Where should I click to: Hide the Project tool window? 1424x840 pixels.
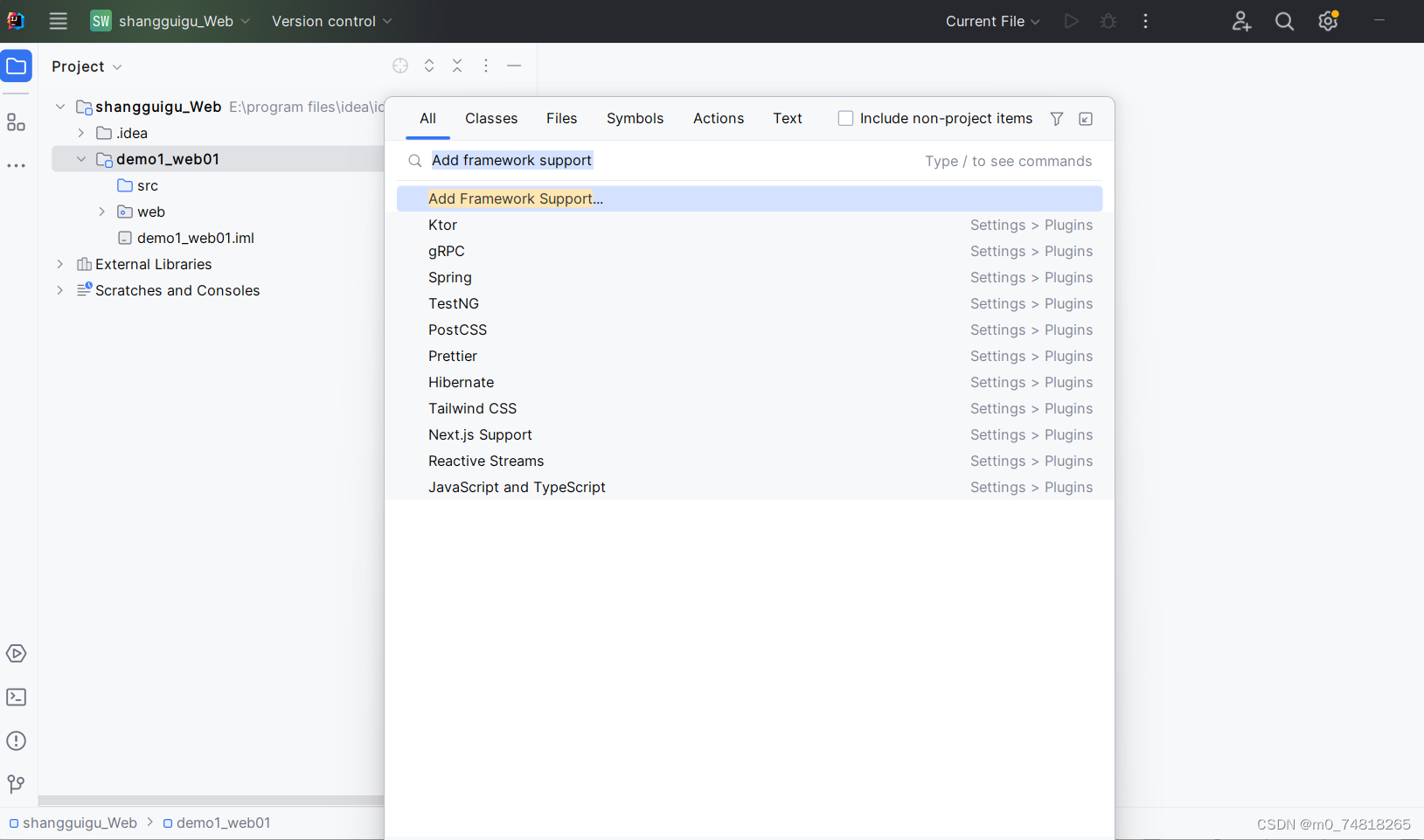pos(514,66)
